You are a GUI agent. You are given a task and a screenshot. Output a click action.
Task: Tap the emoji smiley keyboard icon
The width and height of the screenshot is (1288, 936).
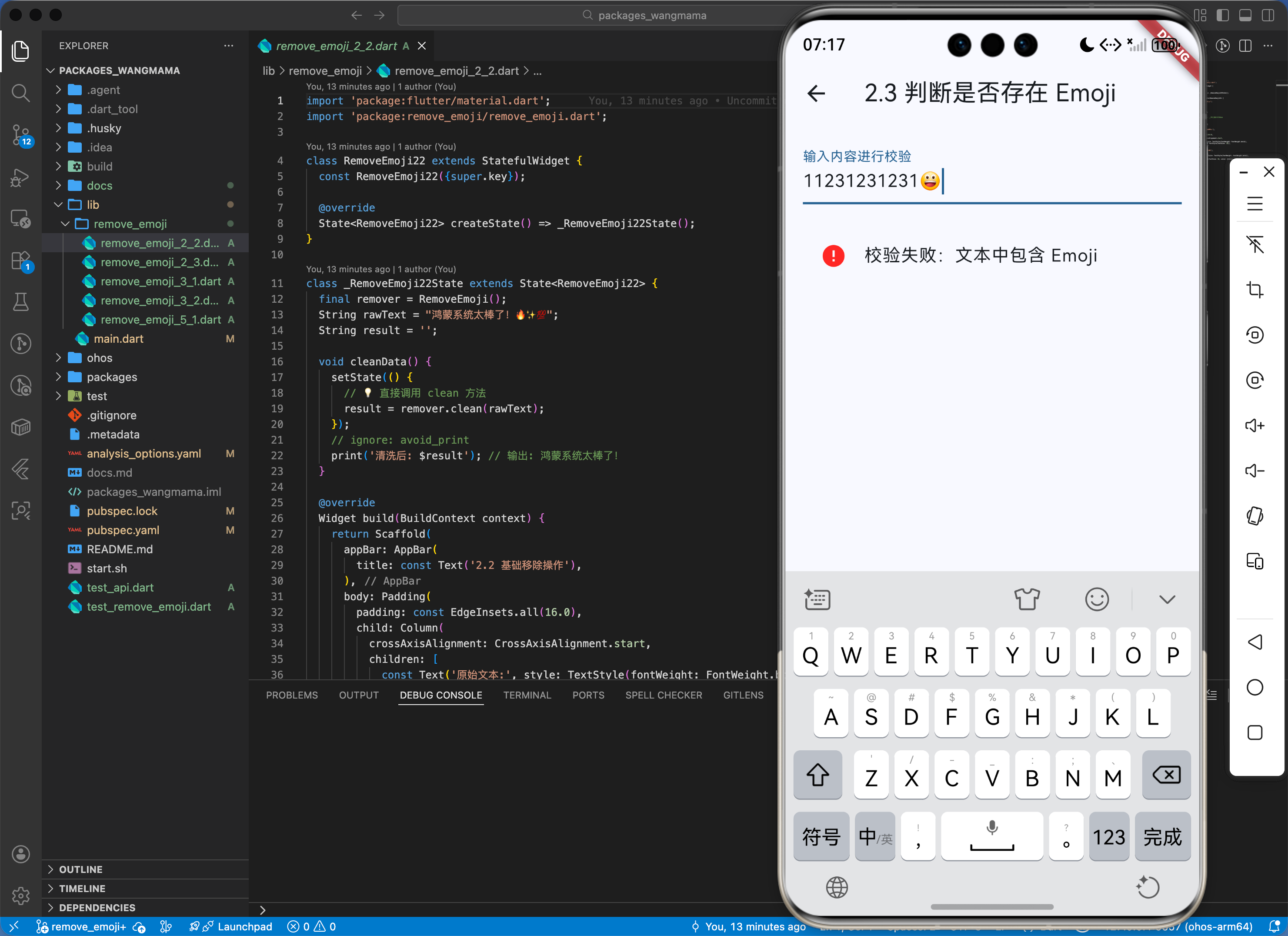[1096, 599]
